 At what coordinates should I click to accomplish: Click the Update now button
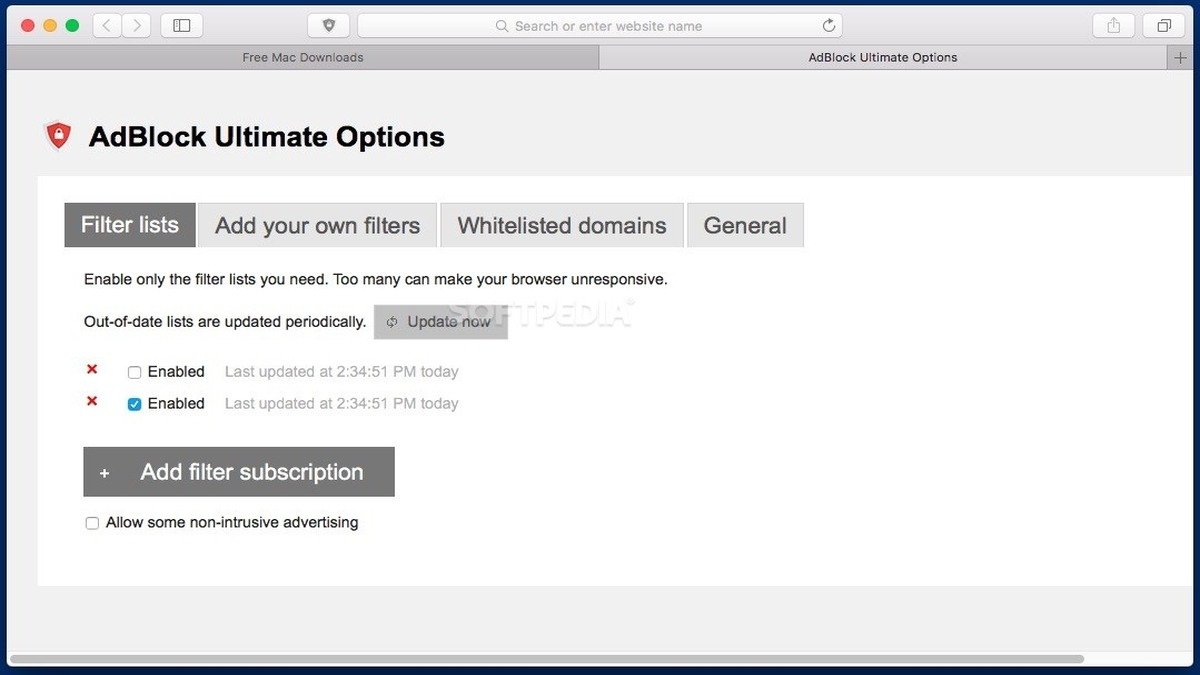(x=441, y=322)
